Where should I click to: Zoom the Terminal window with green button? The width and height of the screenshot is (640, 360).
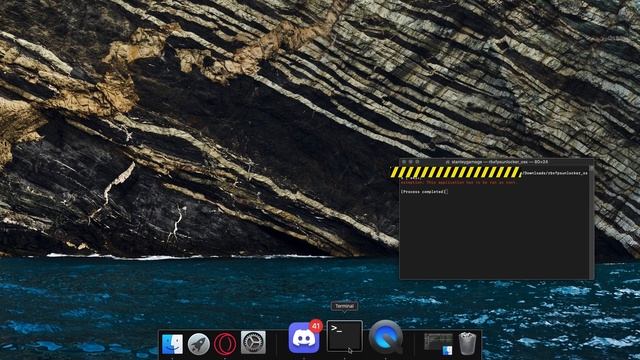[x=417, y=162]
